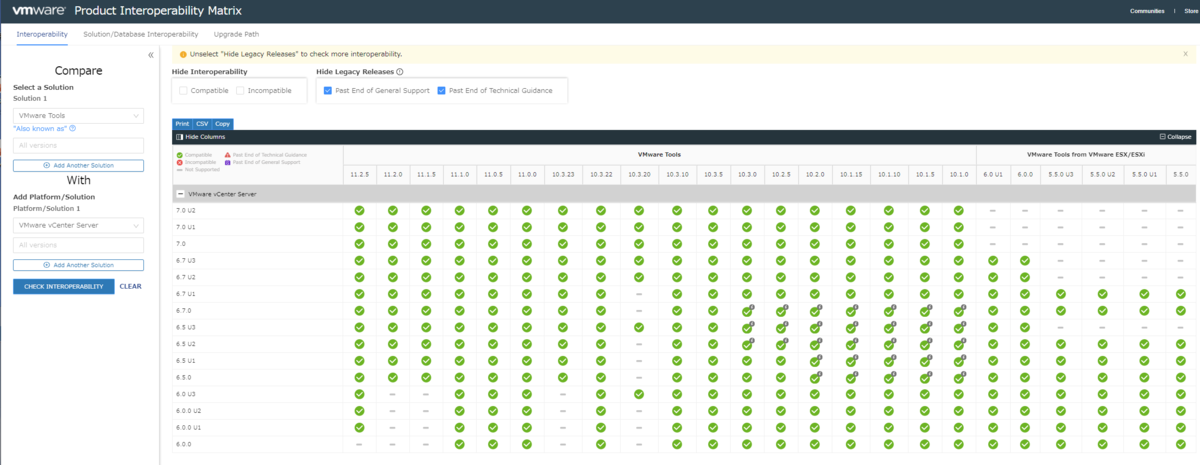Click CHECK INTEROPERABILITY button
The height and width of the screenshot is (465, 1200).
(63, 286)
